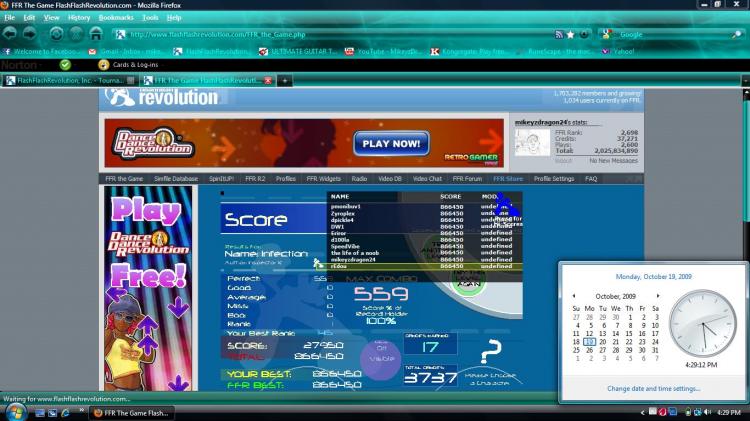
Task: Open a new tab with the plus button
Action: [x=285, y=80]
